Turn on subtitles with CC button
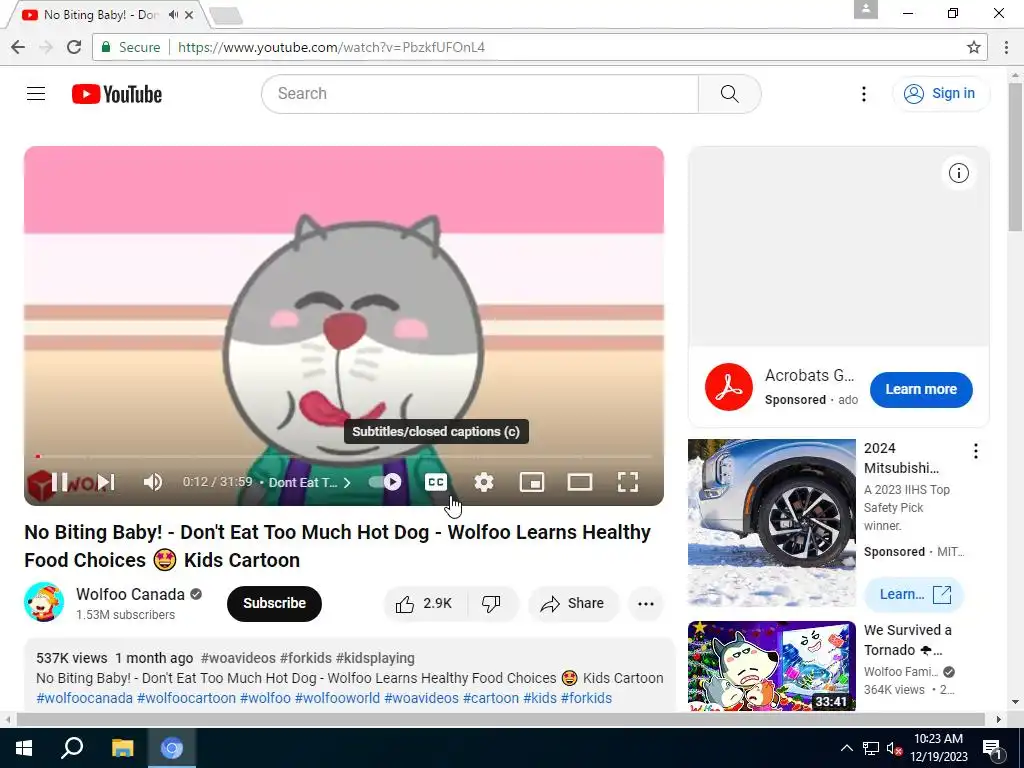 [436, 482]
